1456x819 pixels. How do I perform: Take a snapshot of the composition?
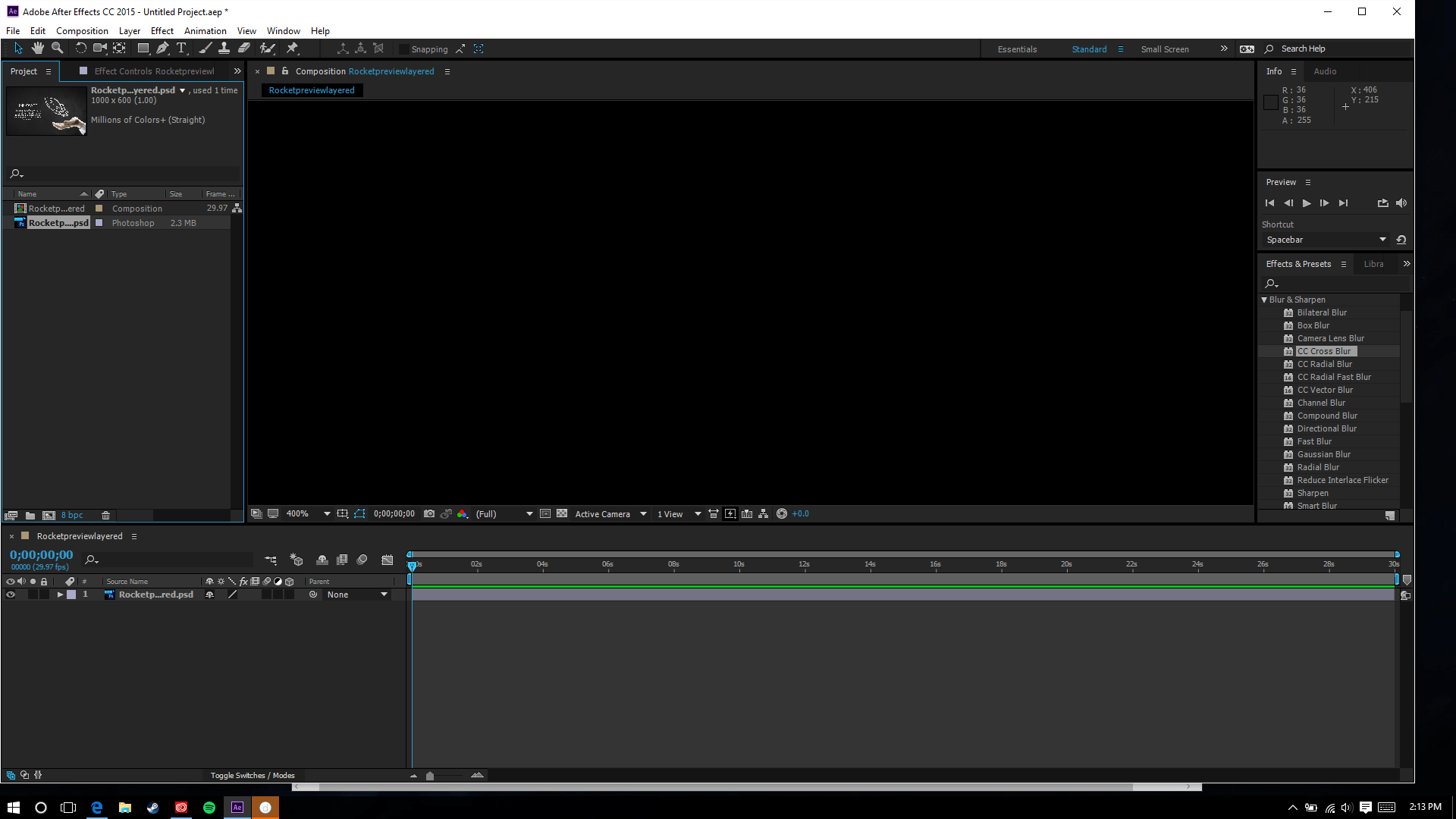(429, 513)
